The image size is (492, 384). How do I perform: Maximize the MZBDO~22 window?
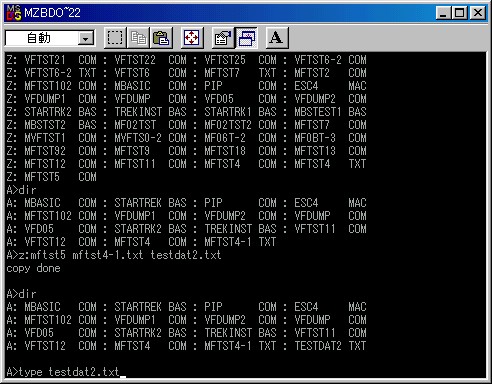[x=459, y=13]
